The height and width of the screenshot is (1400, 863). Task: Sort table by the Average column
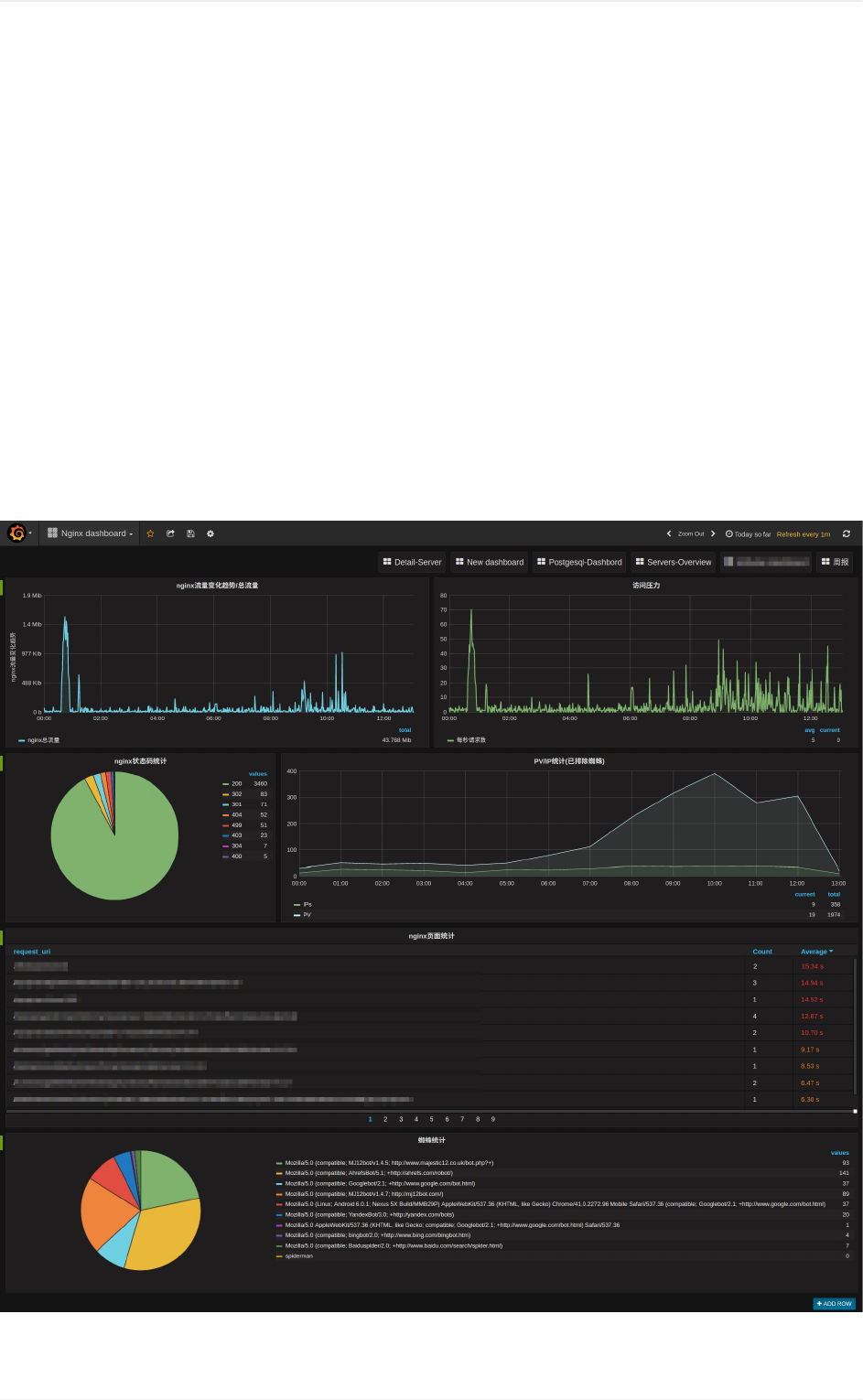(816, 952)
